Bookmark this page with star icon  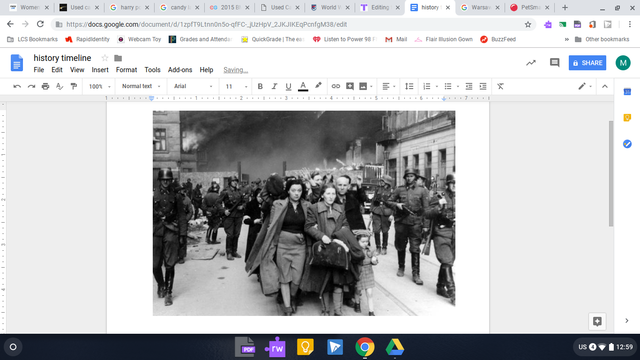pos(528,24)
